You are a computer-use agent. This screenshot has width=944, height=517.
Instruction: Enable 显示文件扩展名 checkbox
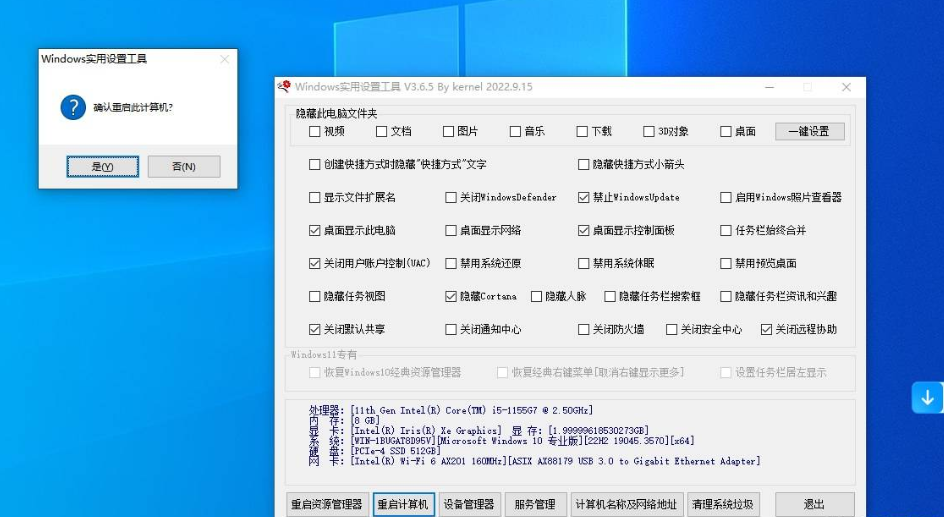[x=314, y=197]
